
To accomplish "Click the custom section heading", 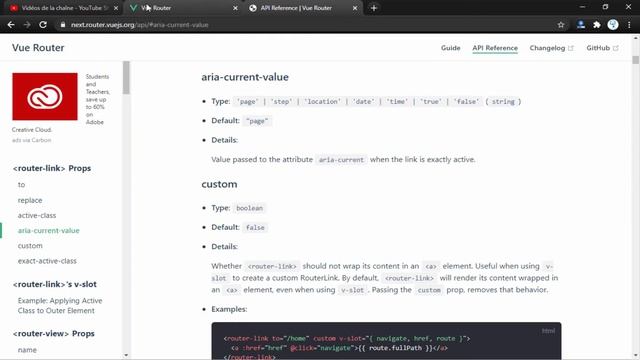I will (219, 184).
